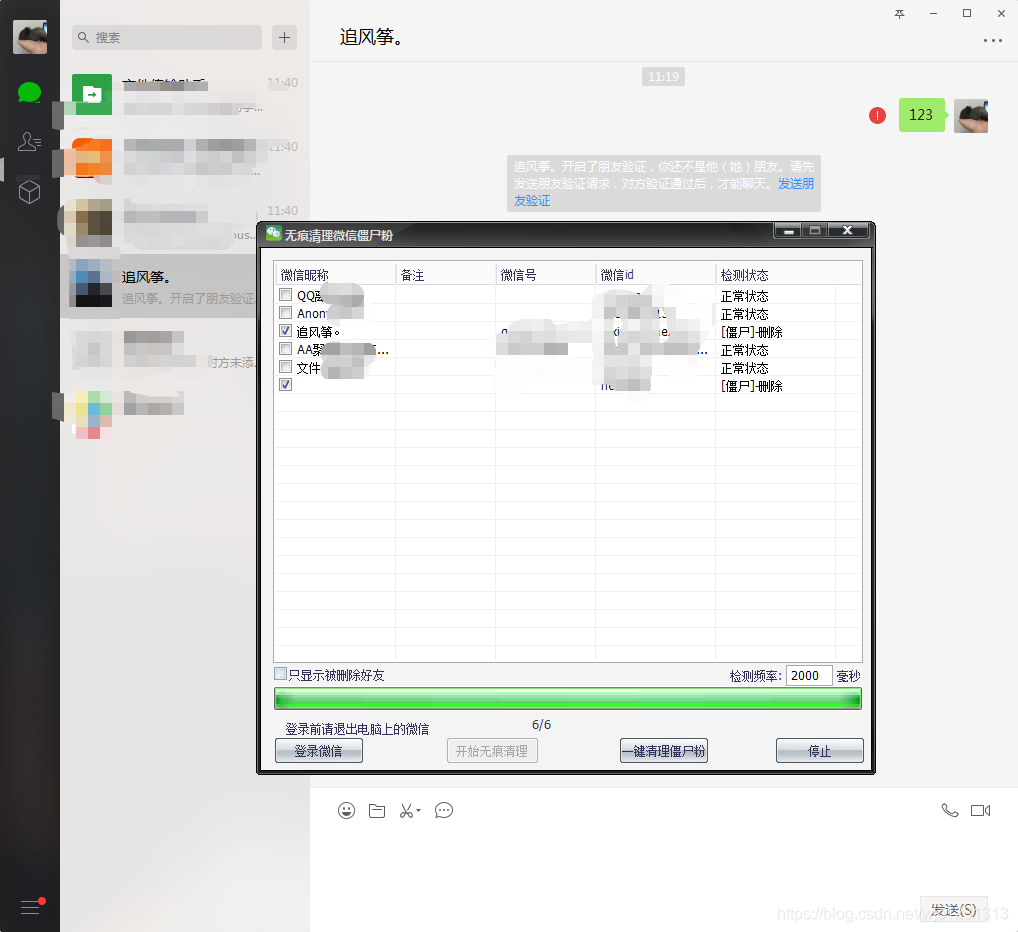Enable 只显示被删除好友 checkbox

tap(280, 674)
